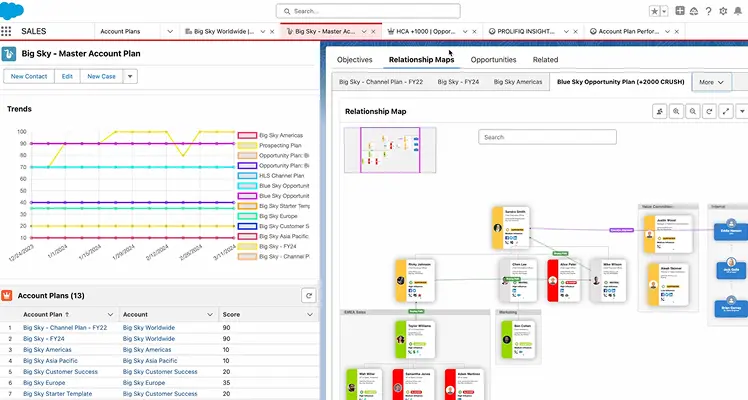748x400 pixels.
Task: Open Big Sky Worldwide tab options chevron
Action: pos(262,31)
